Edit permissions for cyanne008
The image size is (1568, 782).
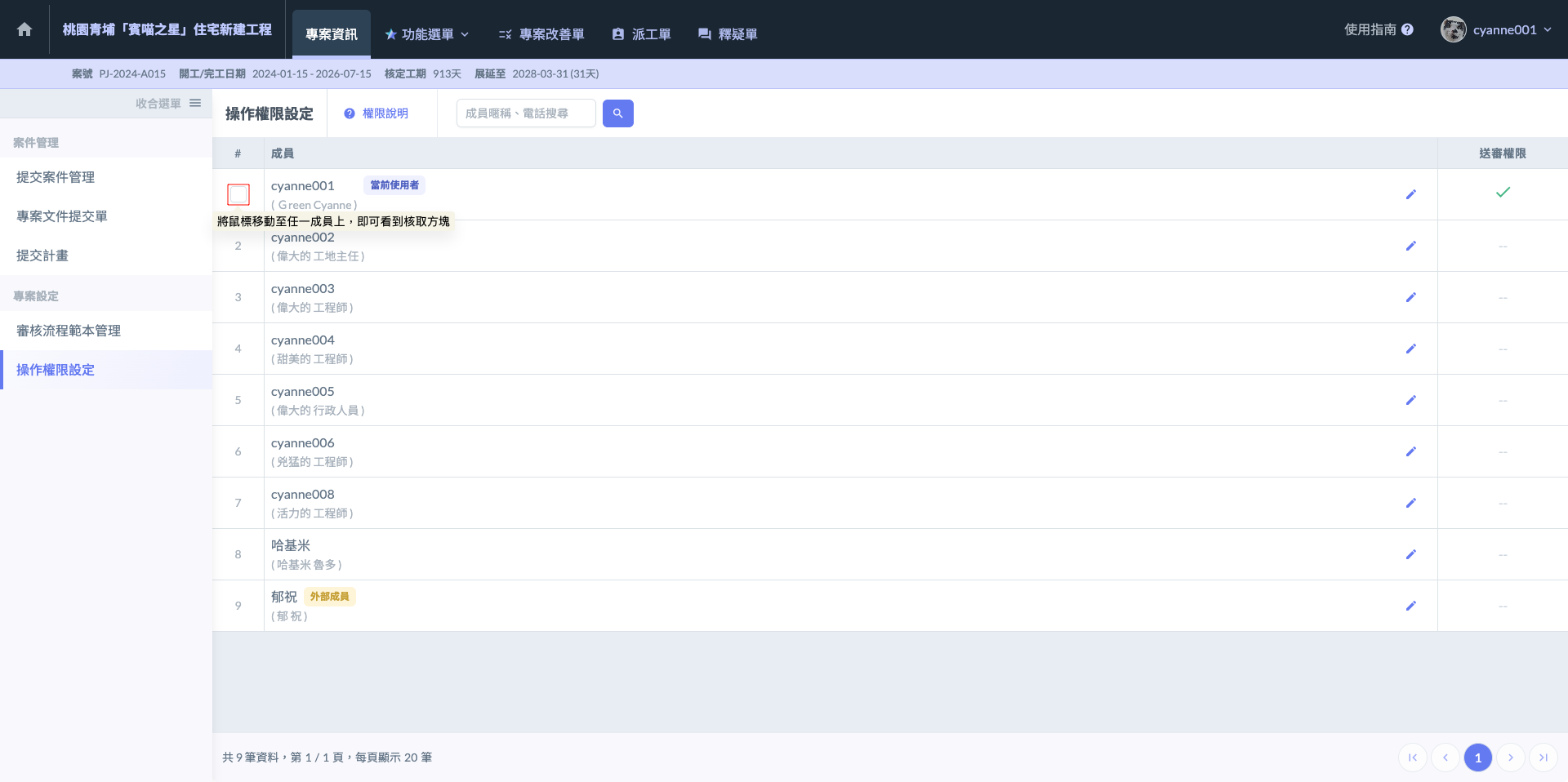1410,503
